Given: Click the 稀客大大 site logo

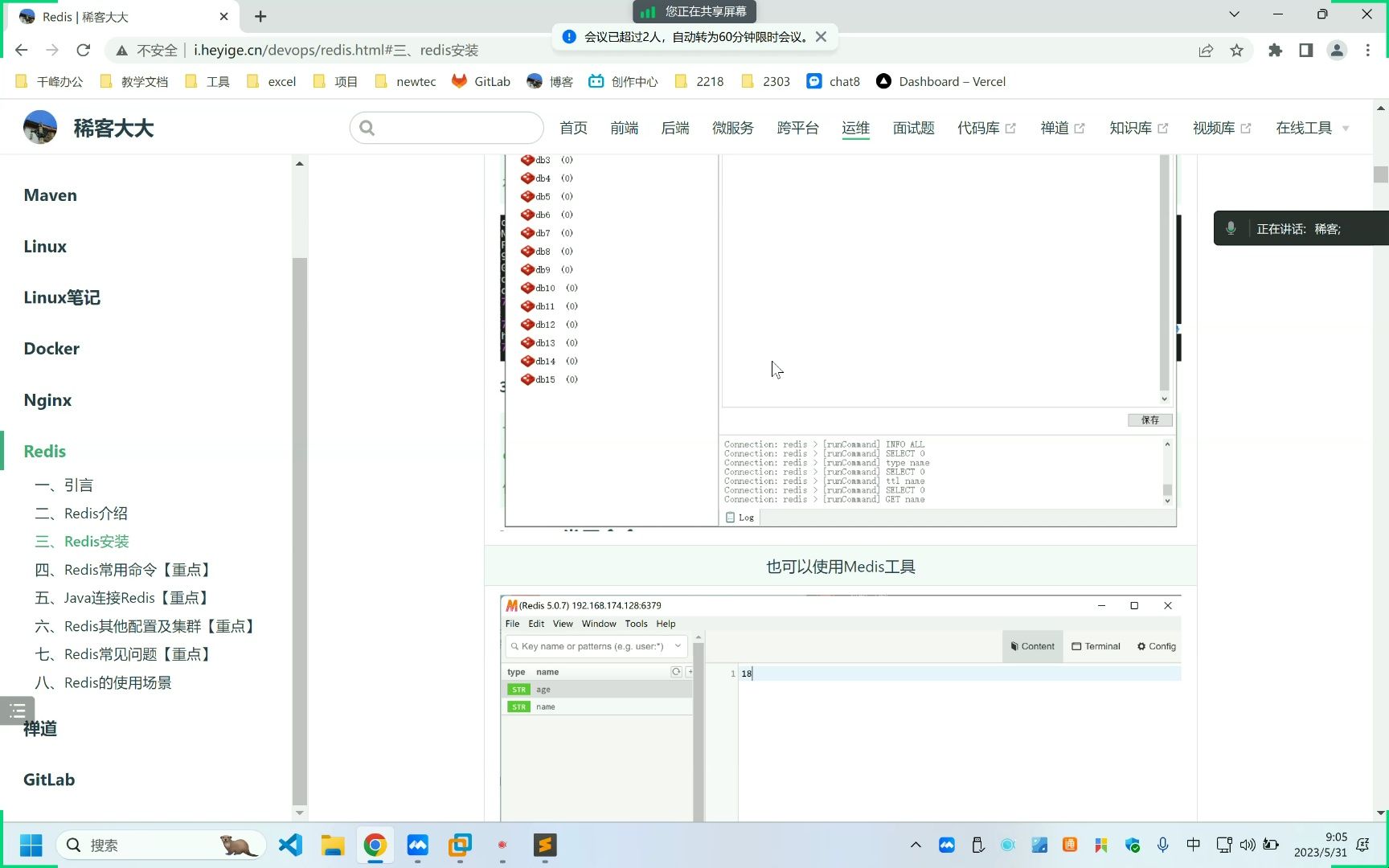Looking at the screenshot, I should pos(88,128).
